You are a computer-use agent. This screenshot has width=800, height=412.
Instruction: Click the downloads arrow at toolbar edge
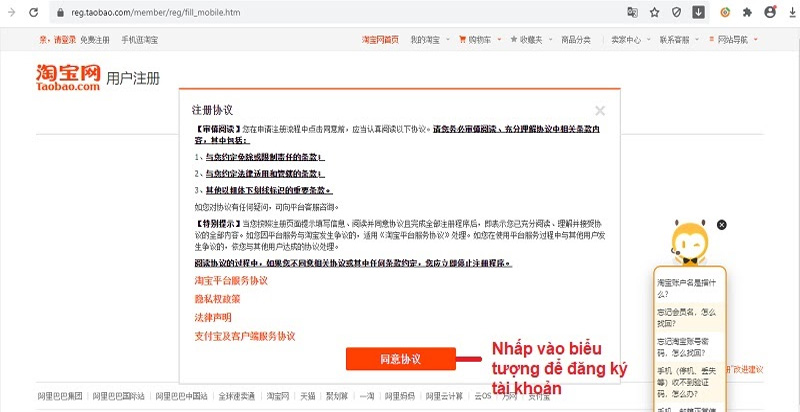792,12
